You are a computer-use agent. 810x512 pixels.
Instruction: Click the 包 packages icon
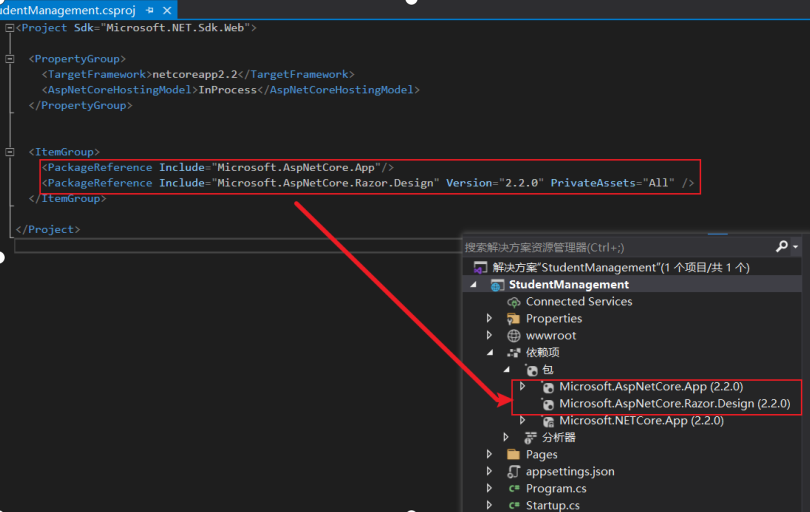(x=531, y=370)
